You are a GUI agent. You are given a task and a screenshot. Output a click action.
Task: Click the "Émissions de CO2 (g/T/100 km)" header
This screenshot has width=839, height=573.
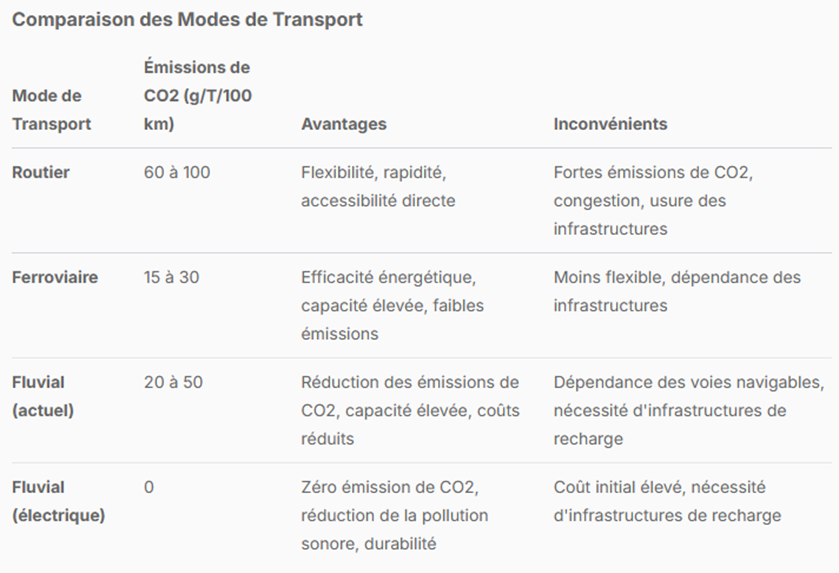point(197,96)
